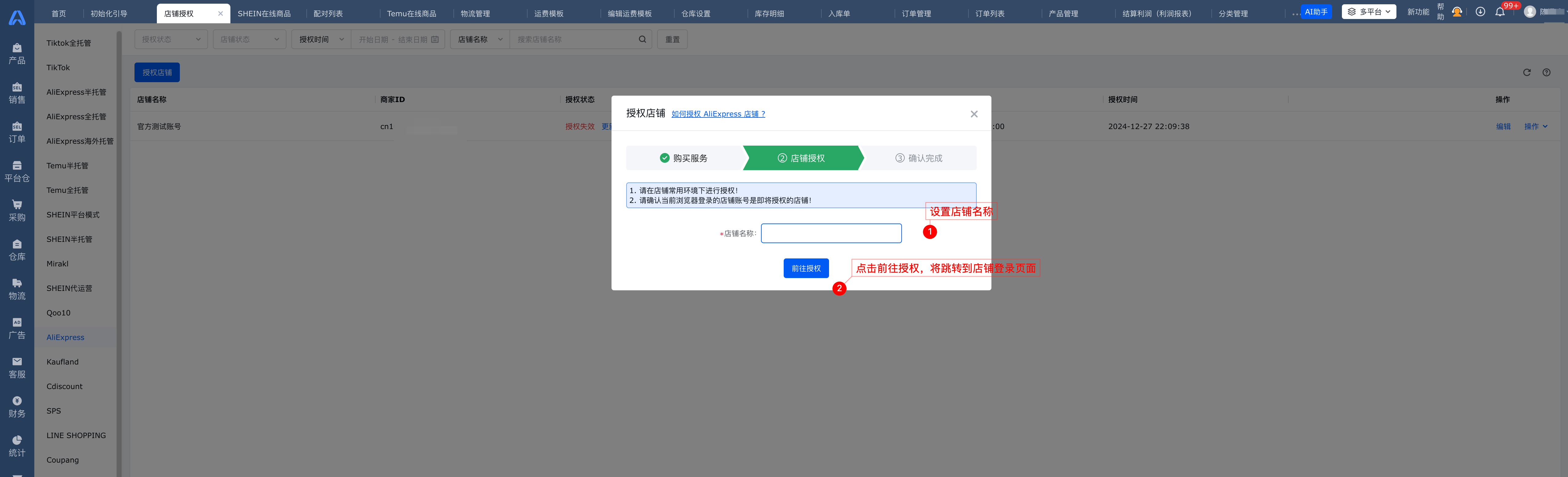Focus the 搜索店铺名称 search field
This screenshot has height=477, width=1568.
581,40
